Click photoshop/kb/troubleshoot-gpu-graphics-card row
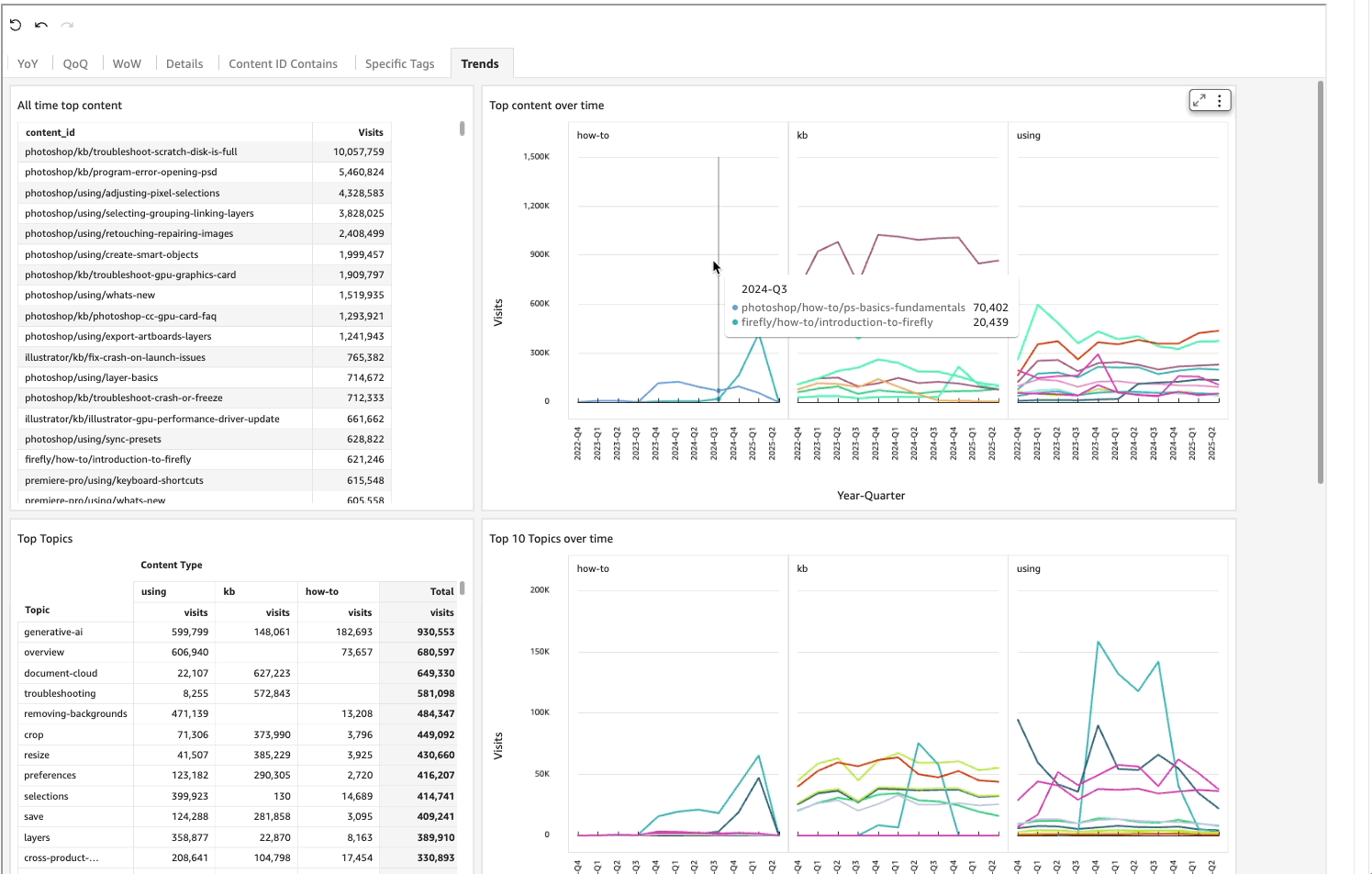This screenshot has height=874, width=1372. coord(205,275)
